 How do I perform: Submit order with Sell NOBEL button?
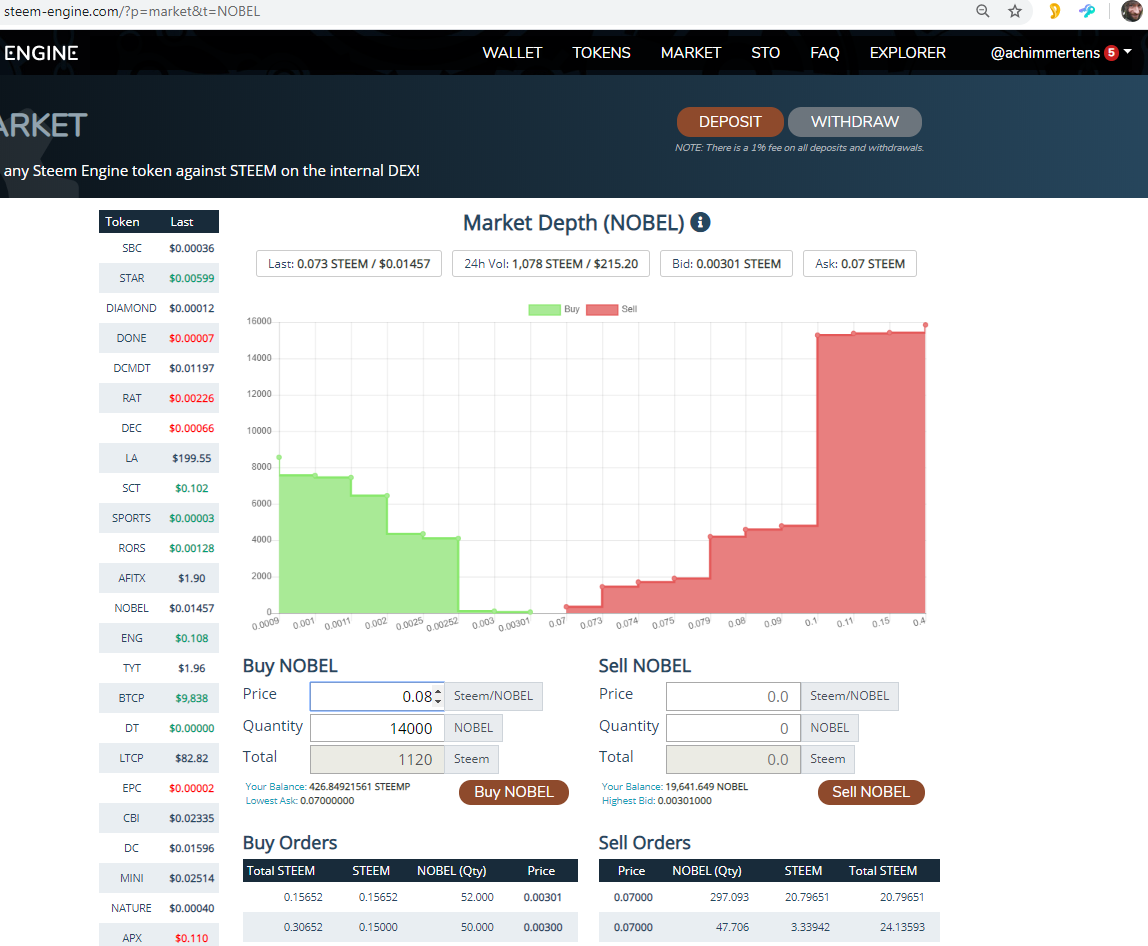(x=871, y=792)
